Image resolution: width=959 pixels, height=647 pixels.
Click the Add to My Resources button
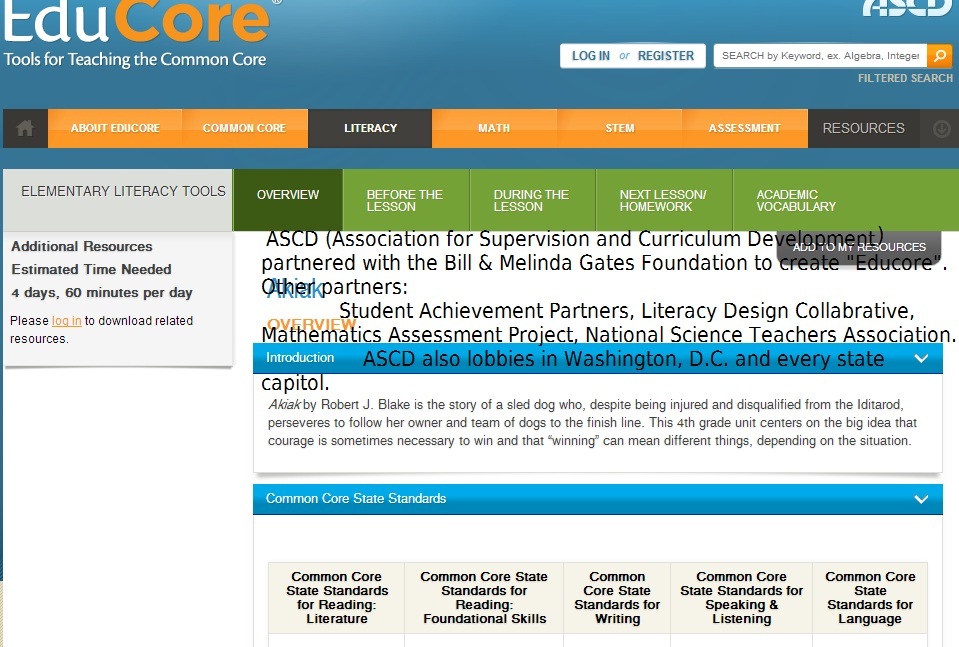coord(859,247)
